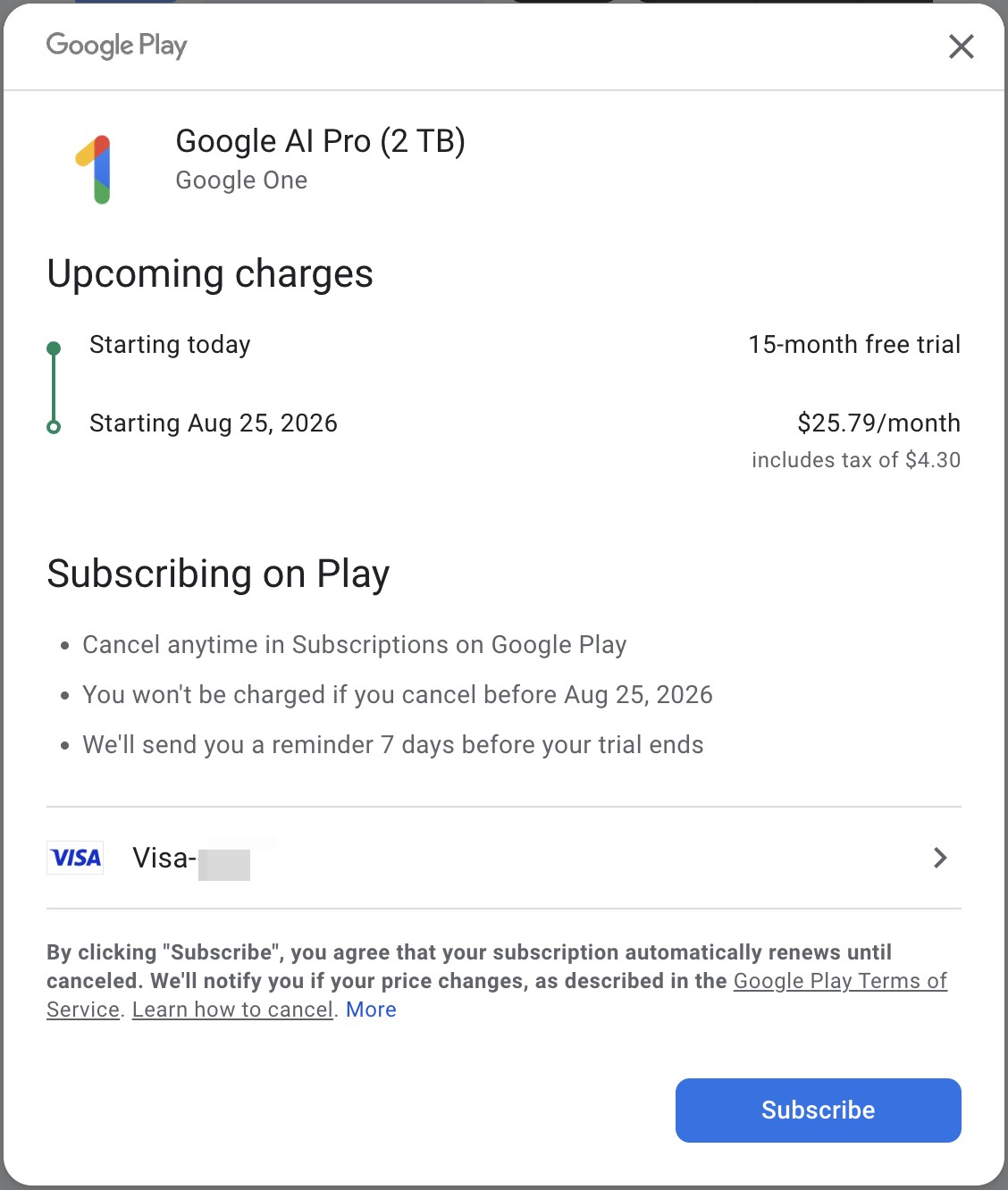Click the Google One subtitle text
The width and height of the screenshot is (1008, 1190).
click(x=241, y=180)
